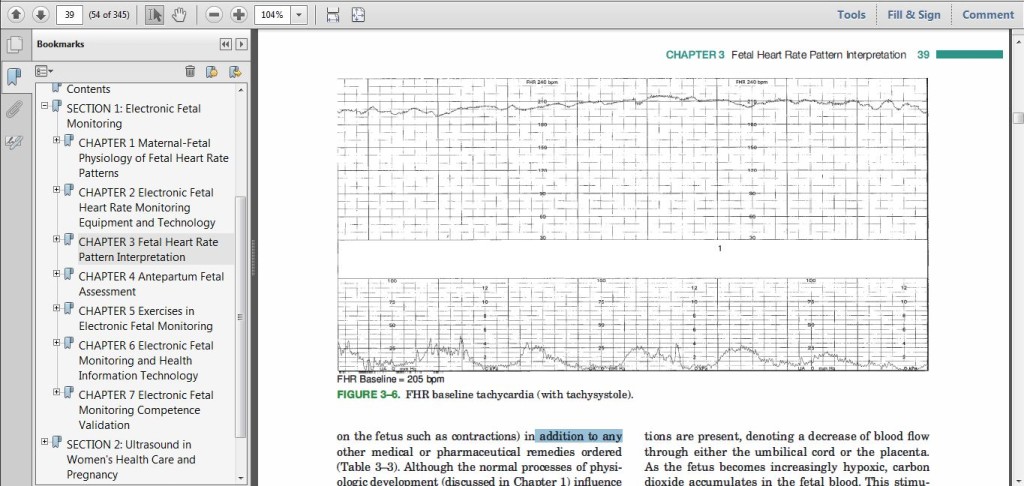Viewport: 1024px width, 486px height.
Task: Expand CHAPTER 1 Maternal-Fetal Physiology bookmark
Action: tap(57, 140)
